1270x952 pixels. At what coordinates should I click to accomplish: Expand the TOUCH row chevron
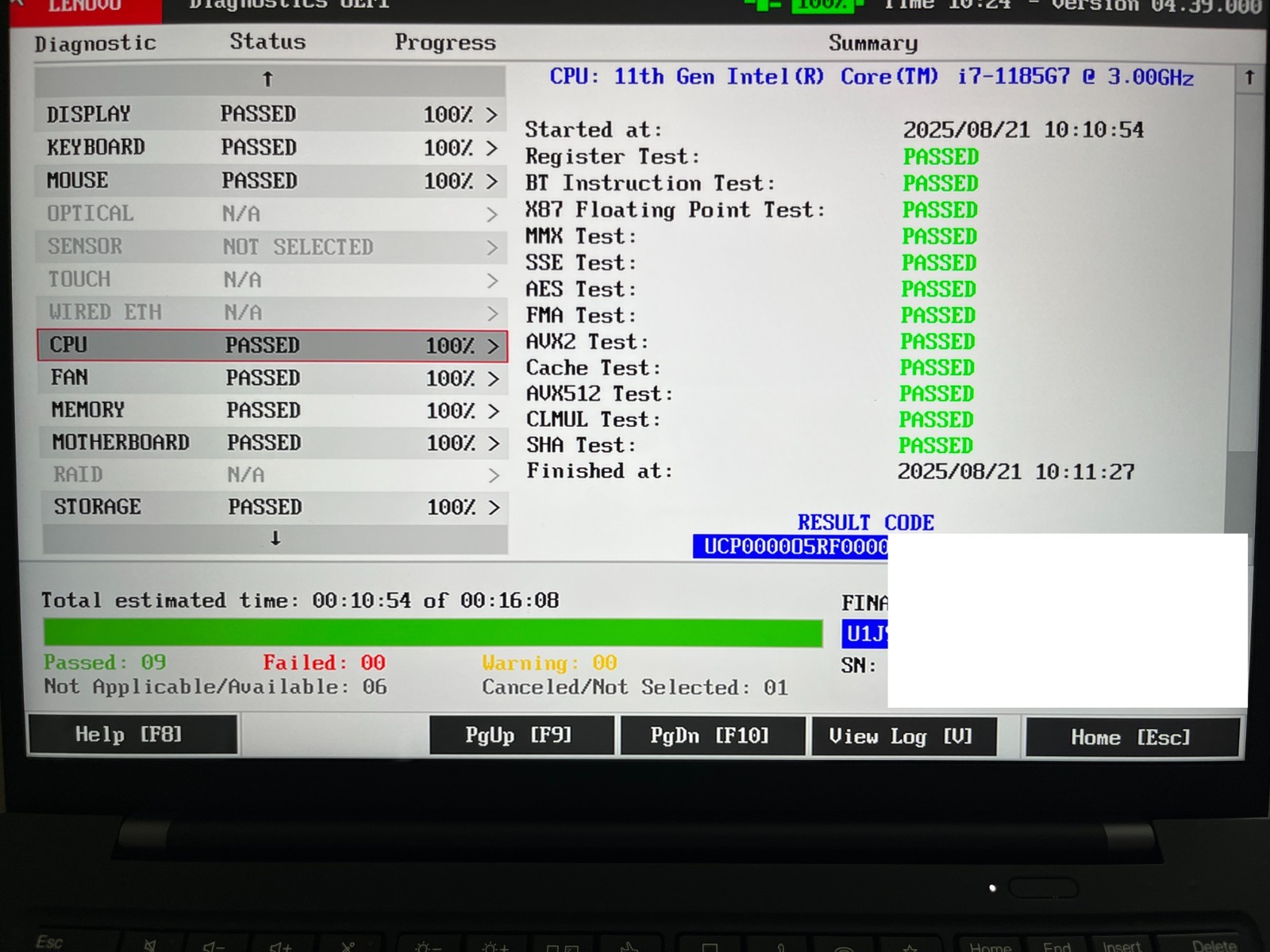click(492, 281)
